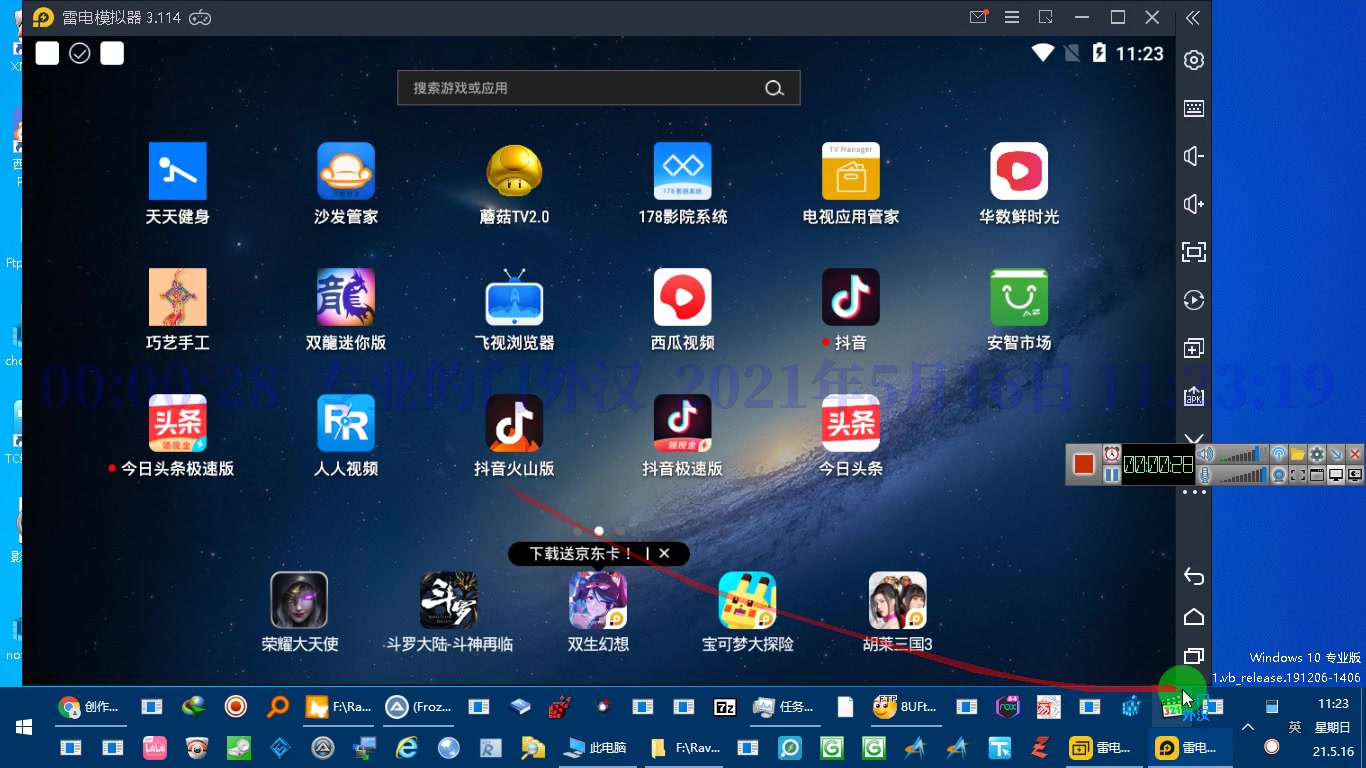The image size is (1366, 768).
Task: Stop screen recording with red square
Action: [x=1084, y=464]
